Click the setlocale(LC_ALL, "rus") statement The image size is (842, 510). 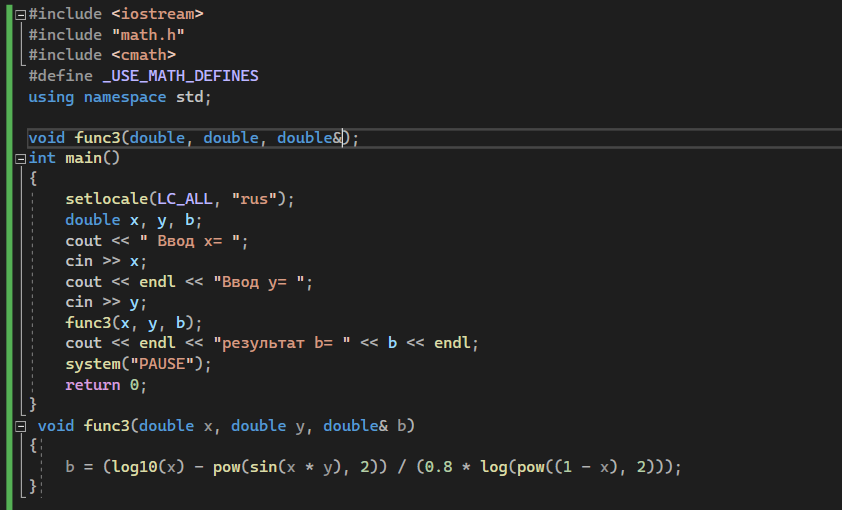tap(180, 199)
